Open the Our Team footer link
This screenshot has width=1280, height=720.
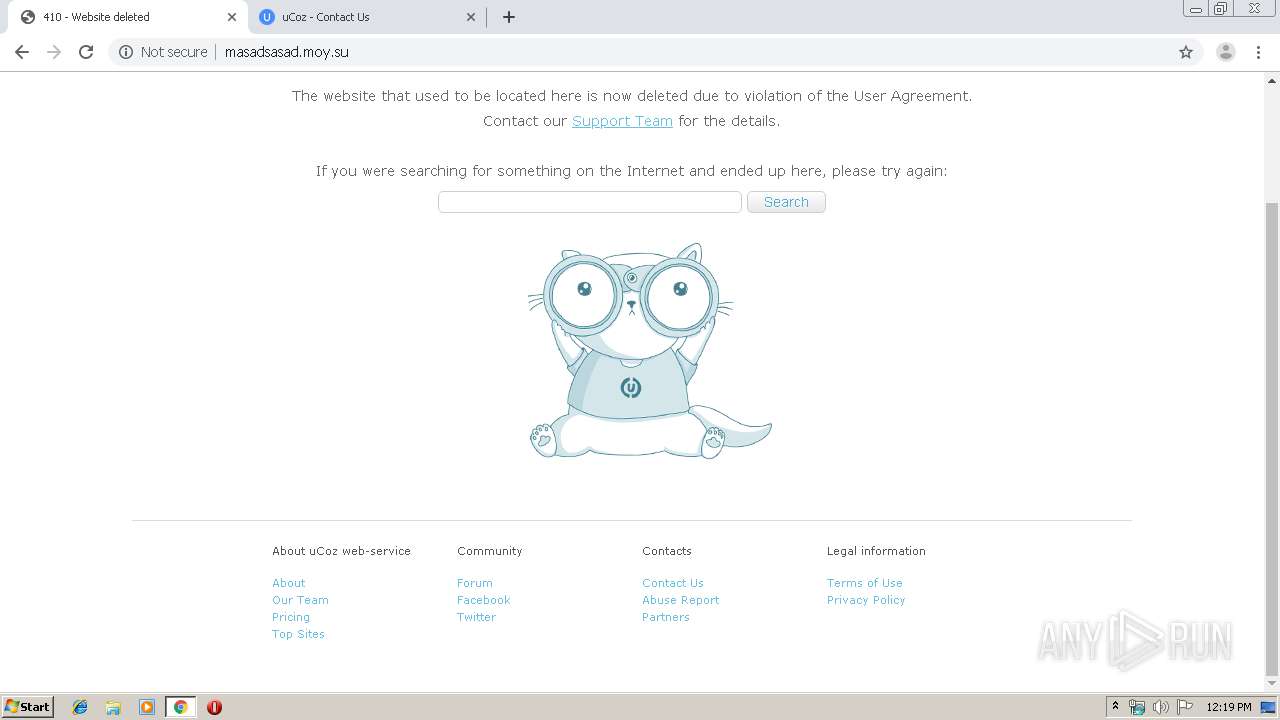pyautogui.click(x=300, y=600)
